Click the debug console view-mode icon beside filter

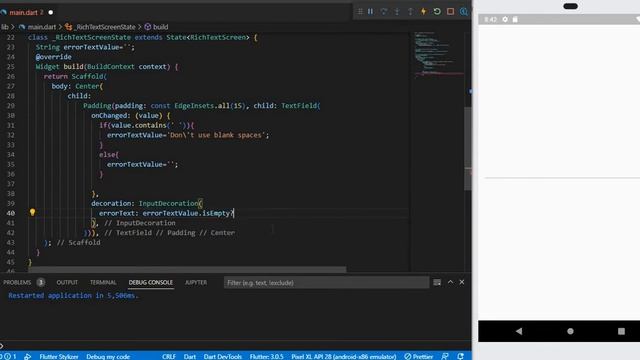point(437,282)
